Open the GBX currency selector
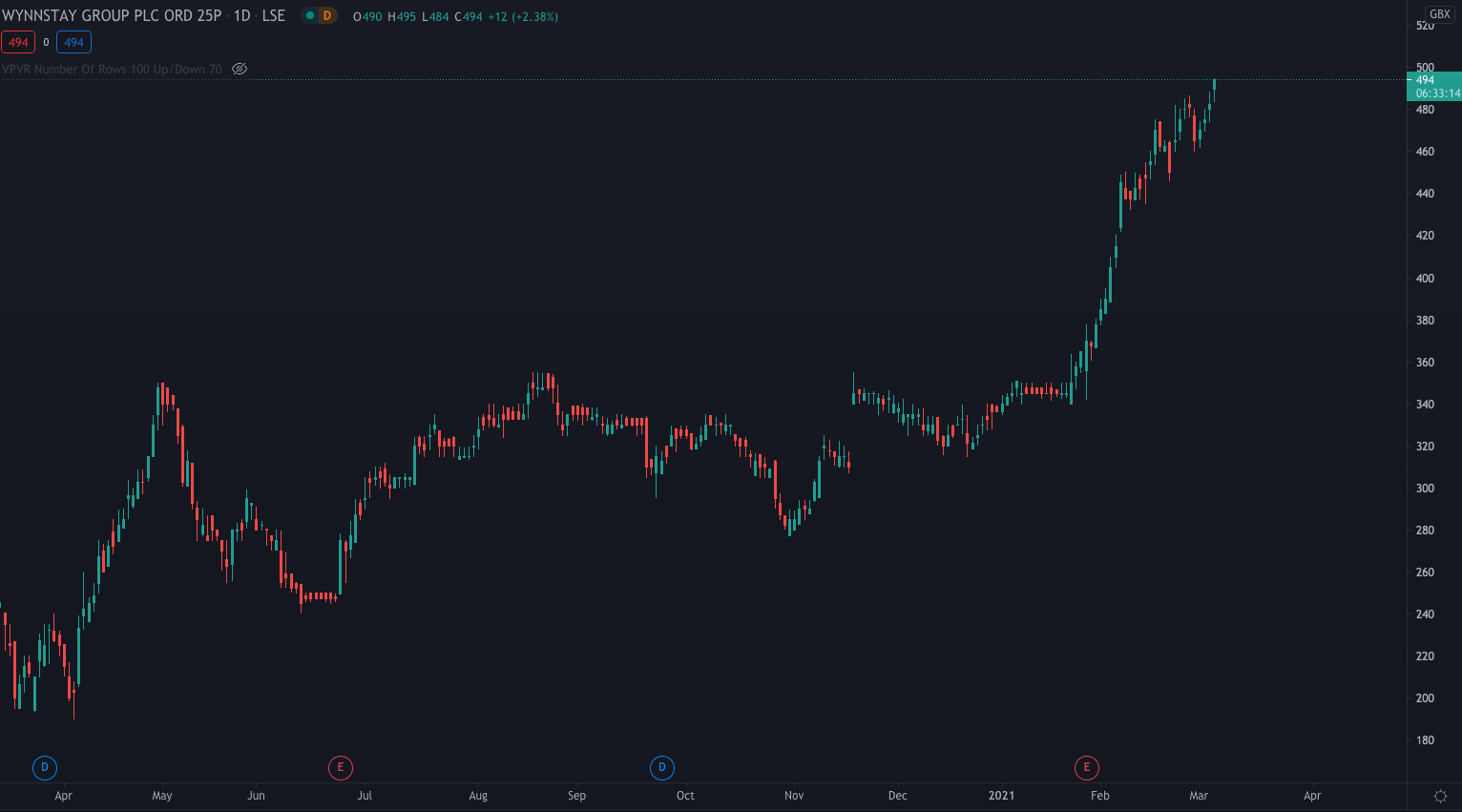The width and height of the screenshot is (1462, 812). point(1439,14)
